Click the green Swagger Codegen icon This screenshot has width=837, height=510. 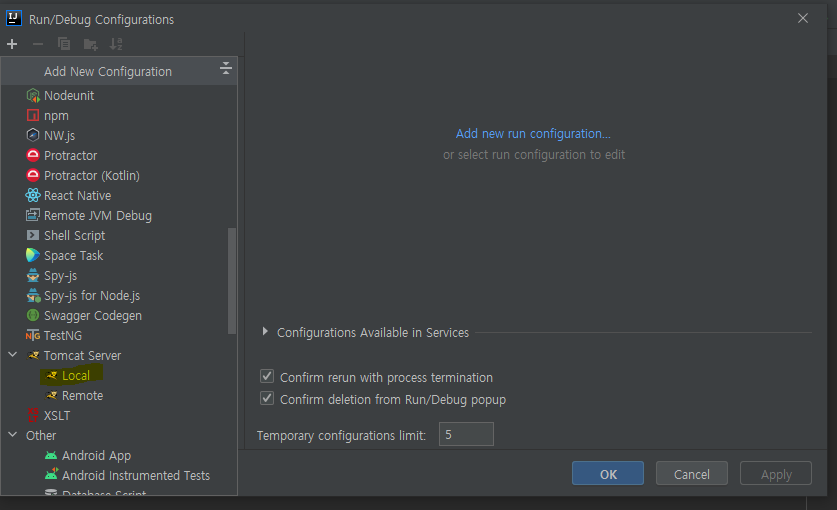click(33, 316)
